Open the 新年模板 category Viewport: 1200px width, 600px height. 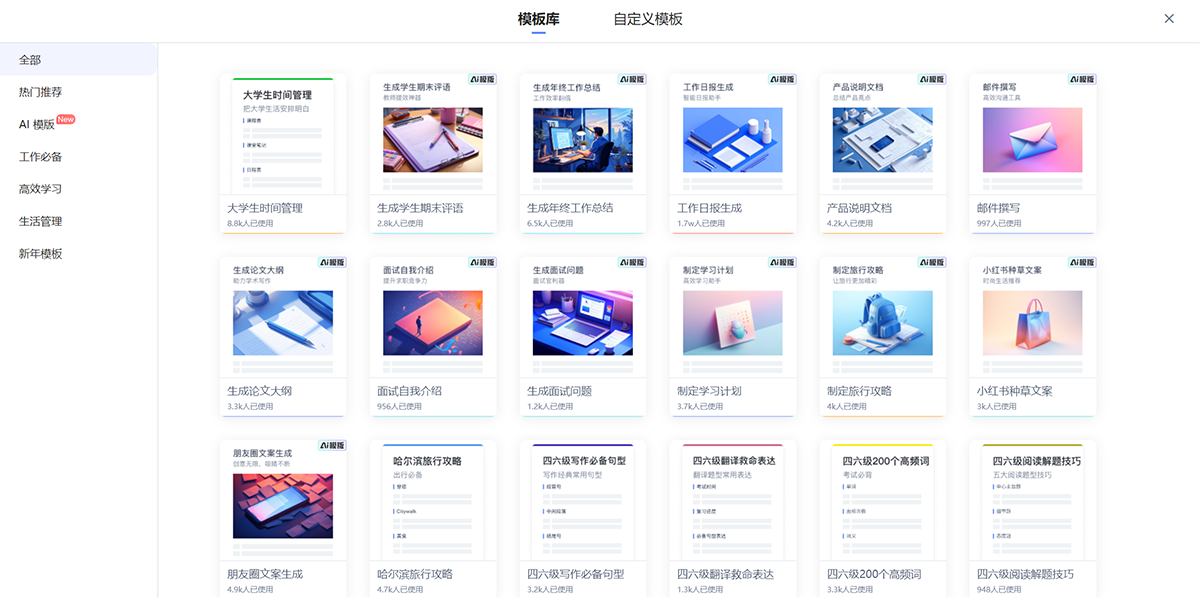(x=41, y=254)
